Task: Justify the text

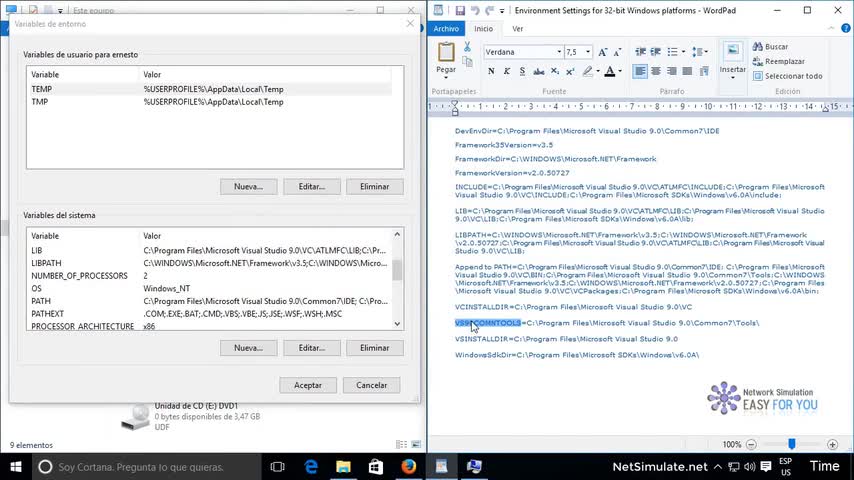Action: coord(687,71)
